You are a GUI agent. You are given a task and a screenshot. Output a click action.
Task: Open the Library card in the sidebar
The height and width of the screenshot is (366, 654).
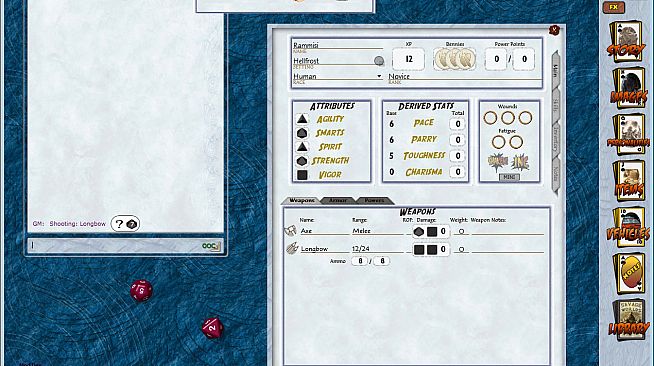pyautogui.click(x=629, y=320)
